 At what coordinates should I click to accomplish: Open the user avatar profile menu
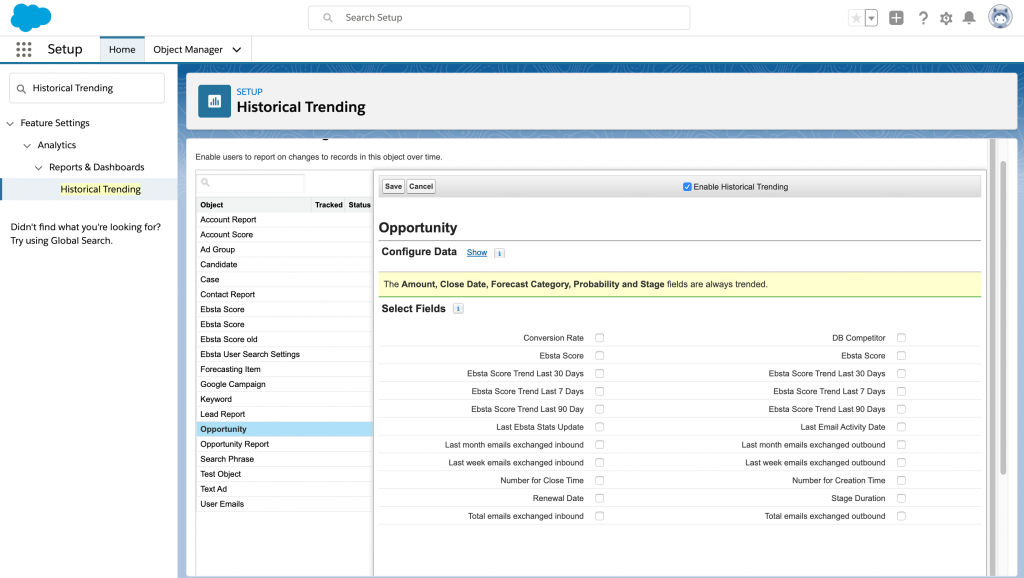1000,17
